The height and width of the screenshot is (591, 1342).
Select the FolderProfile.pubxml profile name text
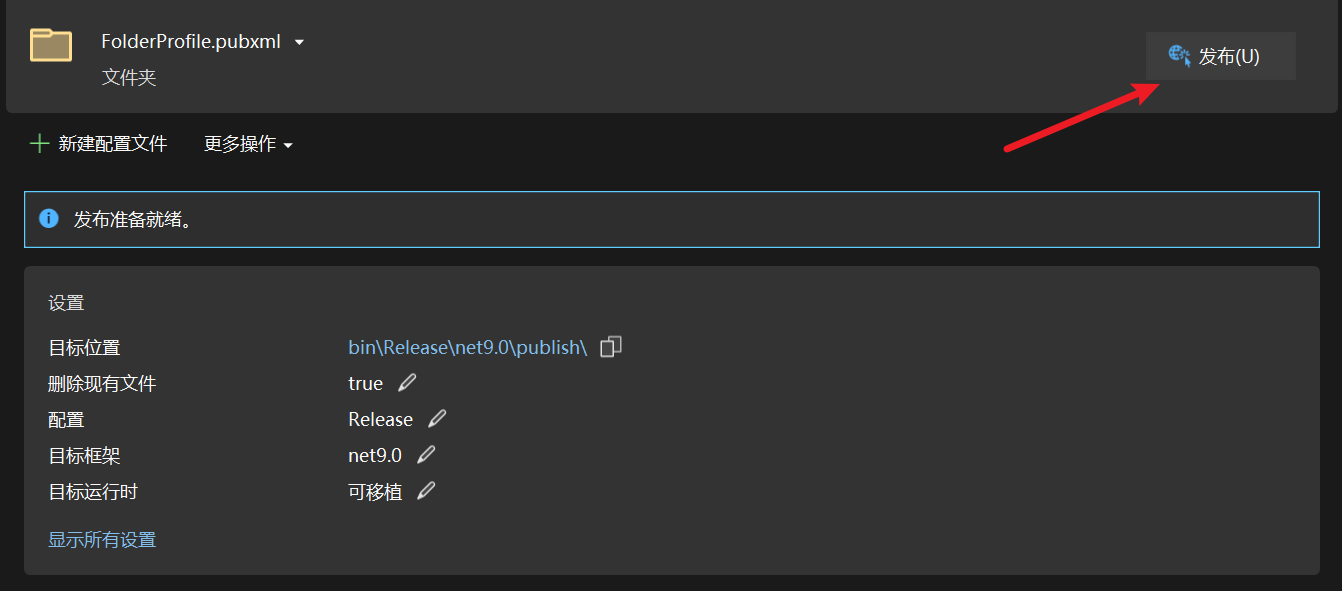pyautogui.click(x=190, y=42)
